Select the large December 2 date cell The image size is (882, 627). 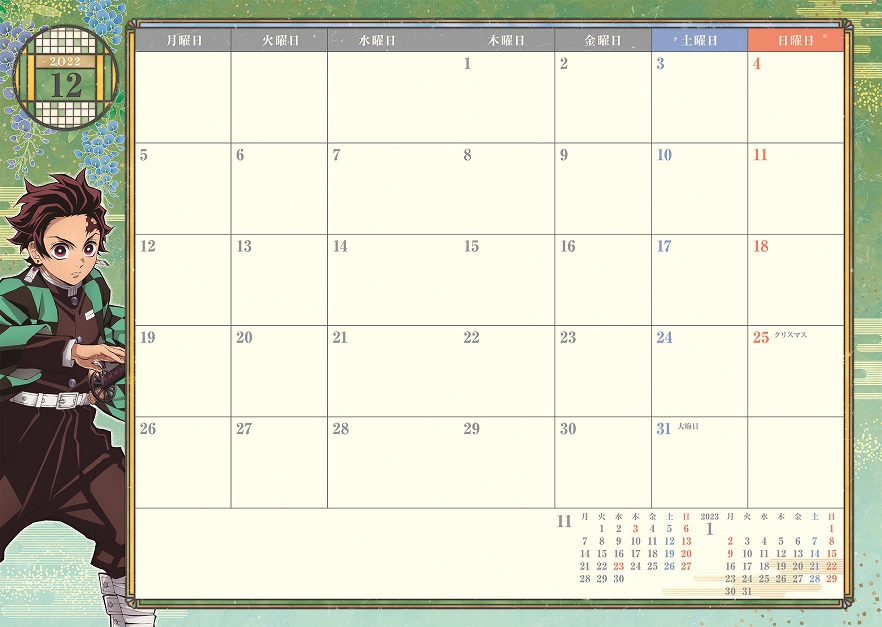coord(603,97)
